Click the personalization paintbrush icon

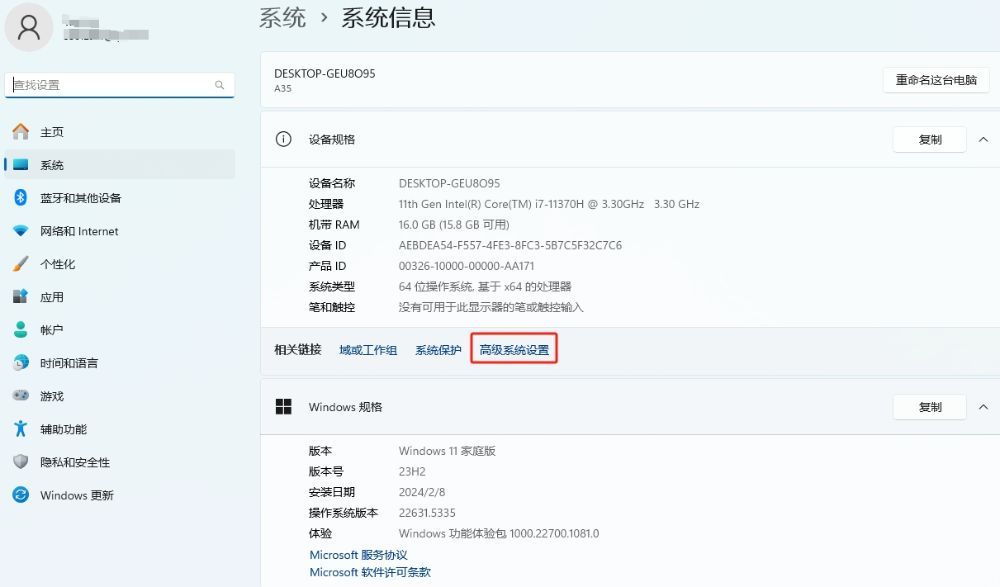[20, 264]
